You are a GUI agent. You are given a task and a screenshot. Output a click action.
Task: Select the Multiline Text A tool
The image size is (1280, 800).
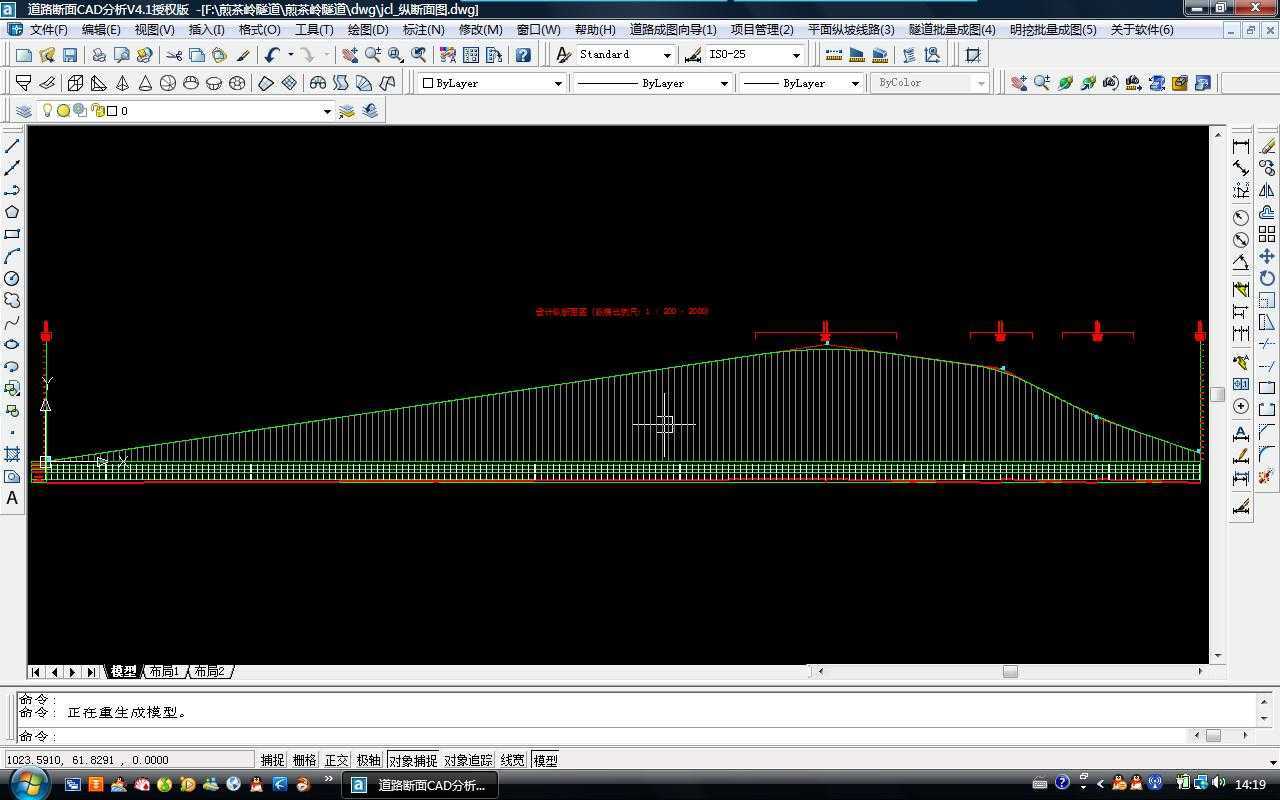pos(12,498)
